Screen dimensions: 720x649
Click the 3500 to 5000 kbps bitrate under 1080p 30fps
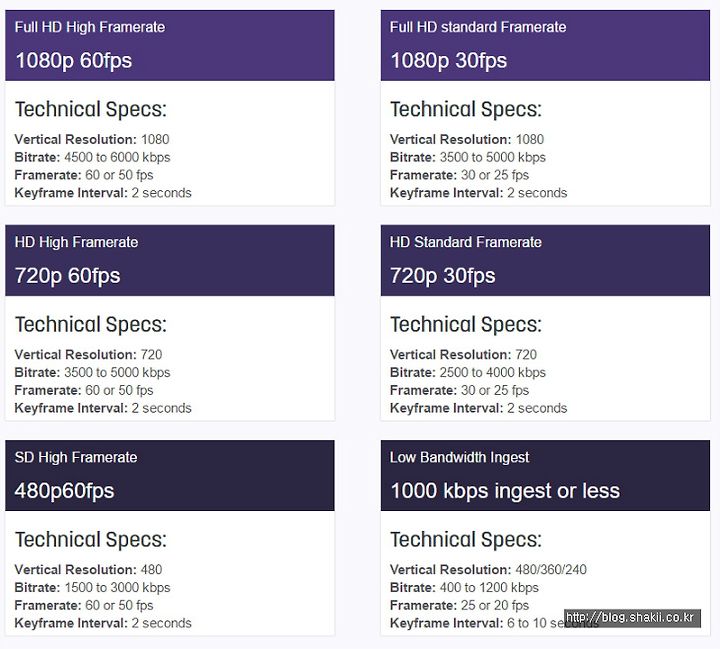pos(468,157)
